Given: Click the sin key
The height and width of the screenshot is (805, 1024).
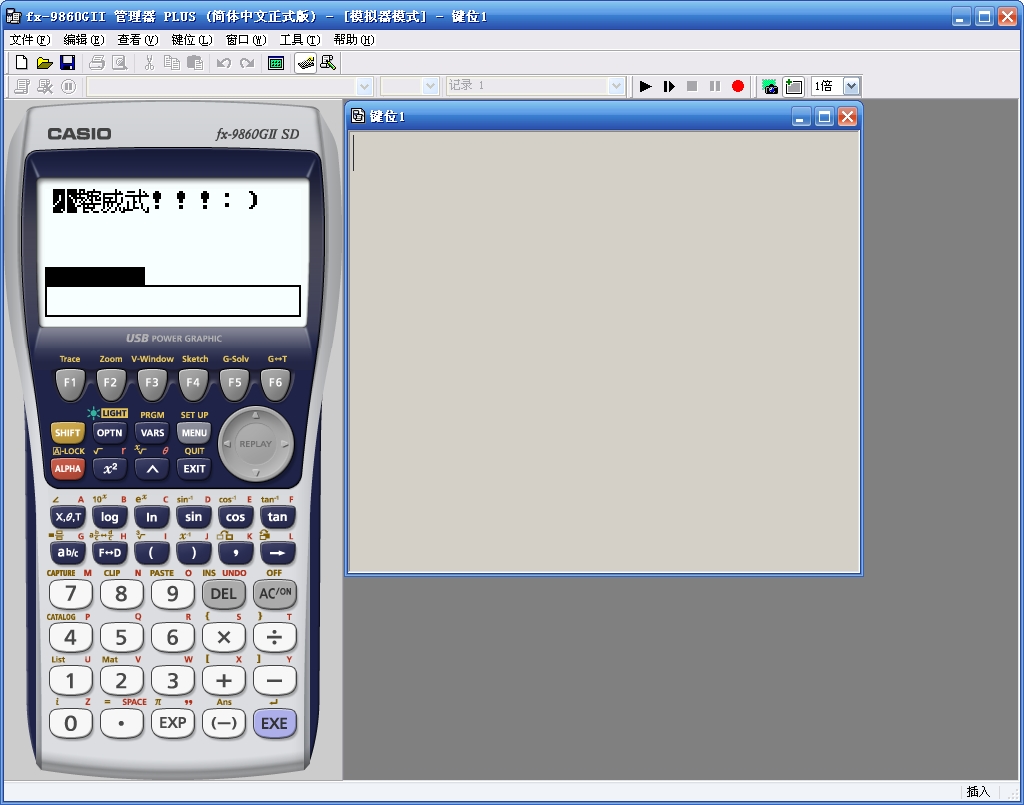Looking at the screenshot, I should click(193, 517).
